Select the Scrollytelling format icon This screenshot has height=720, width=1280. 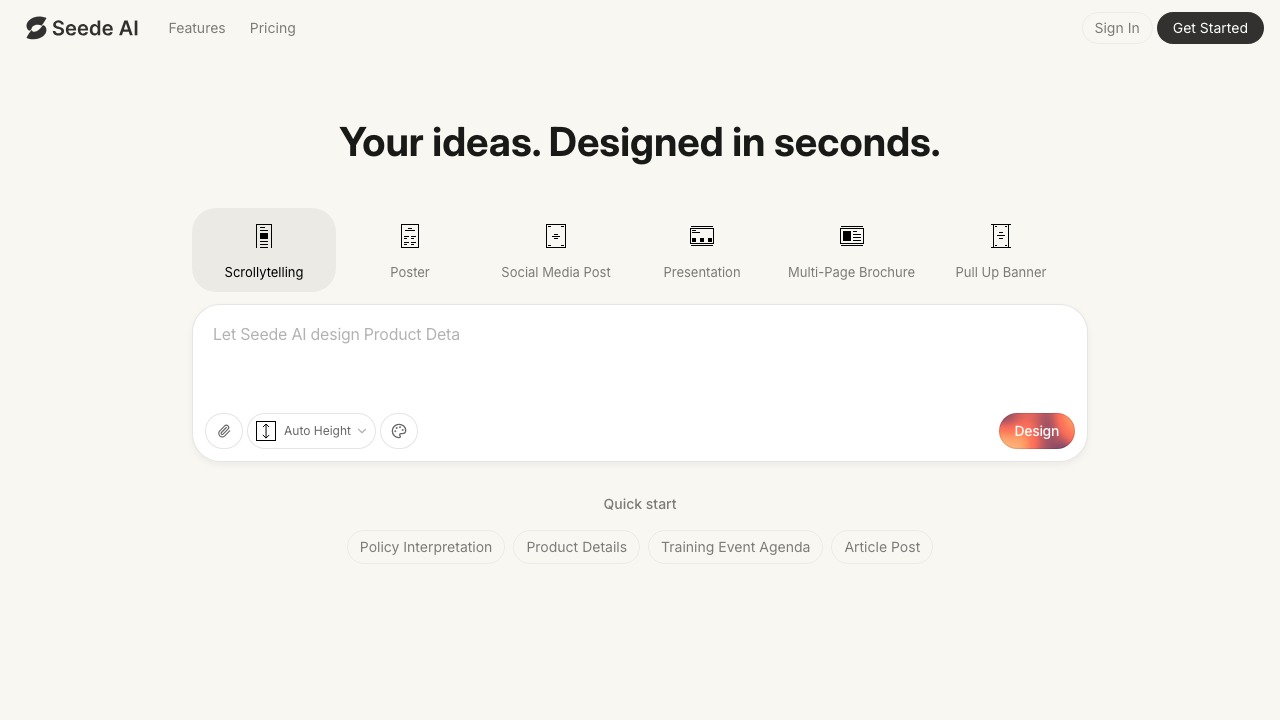(x=264, y=237)
